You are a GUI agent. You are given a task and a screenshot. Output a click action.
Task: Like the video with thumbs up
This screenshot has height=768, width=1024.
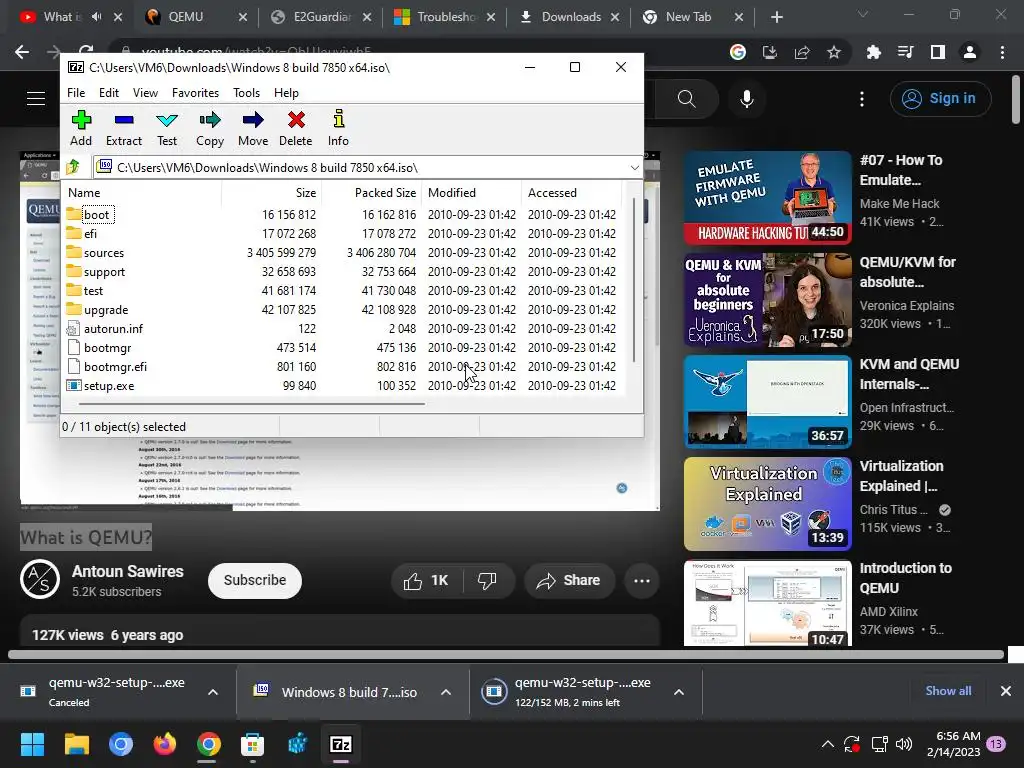(426, 581)
